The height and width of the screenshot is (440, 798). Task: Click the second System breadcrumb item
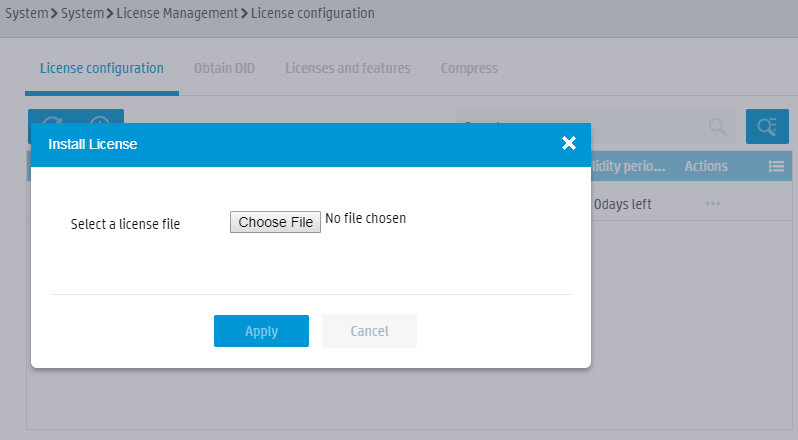coord(82,13)
